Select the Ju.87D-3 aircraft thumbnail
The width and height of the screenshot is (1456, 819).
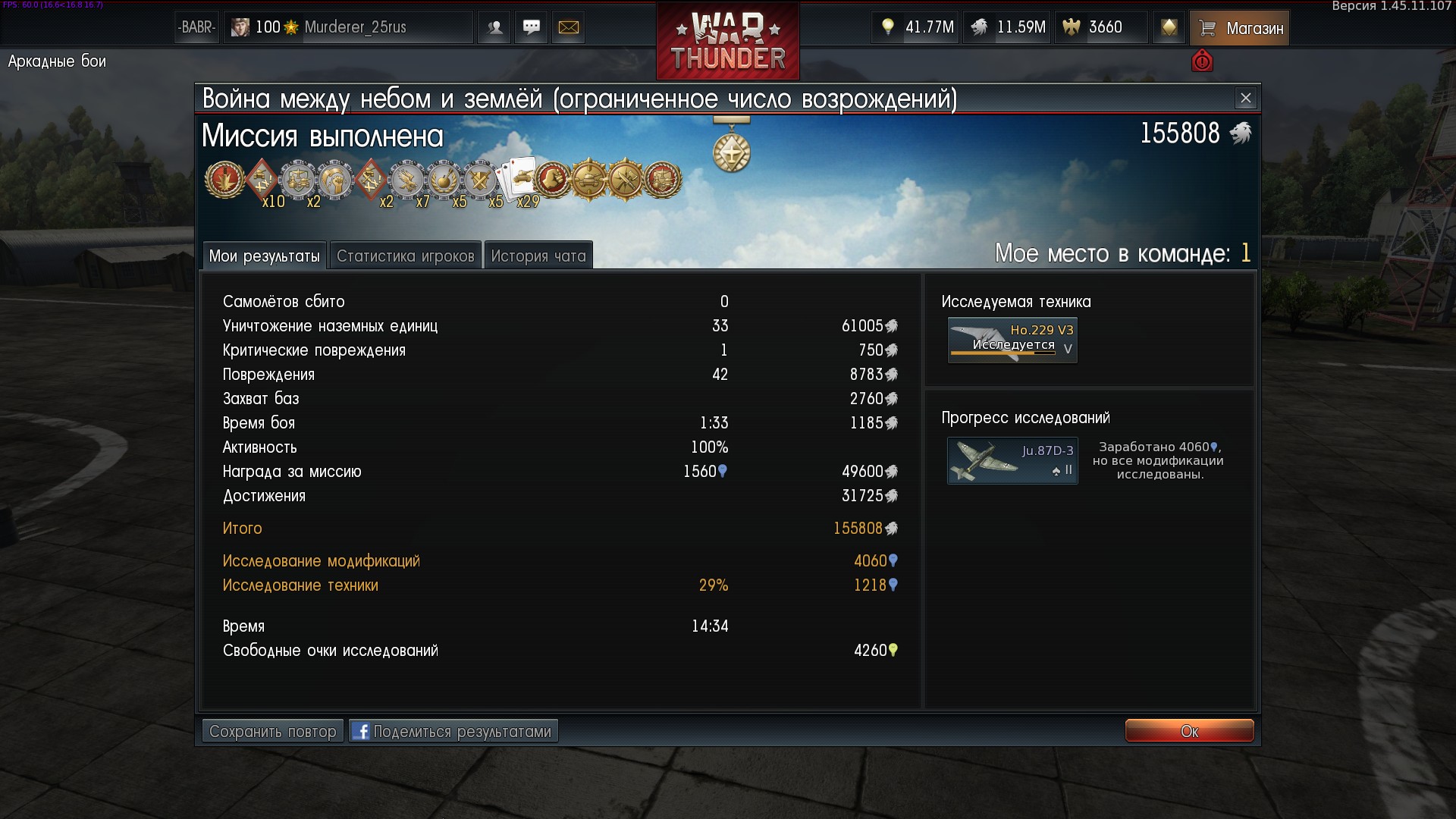coord(1012,460)
